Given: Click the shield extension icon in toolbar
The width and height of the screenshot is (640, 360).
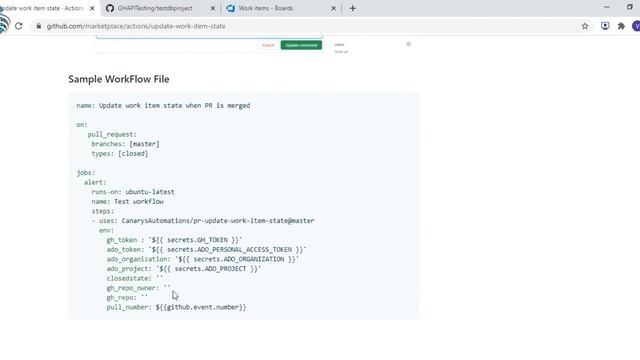Looking at the screenshot, I should click(605, 26).
